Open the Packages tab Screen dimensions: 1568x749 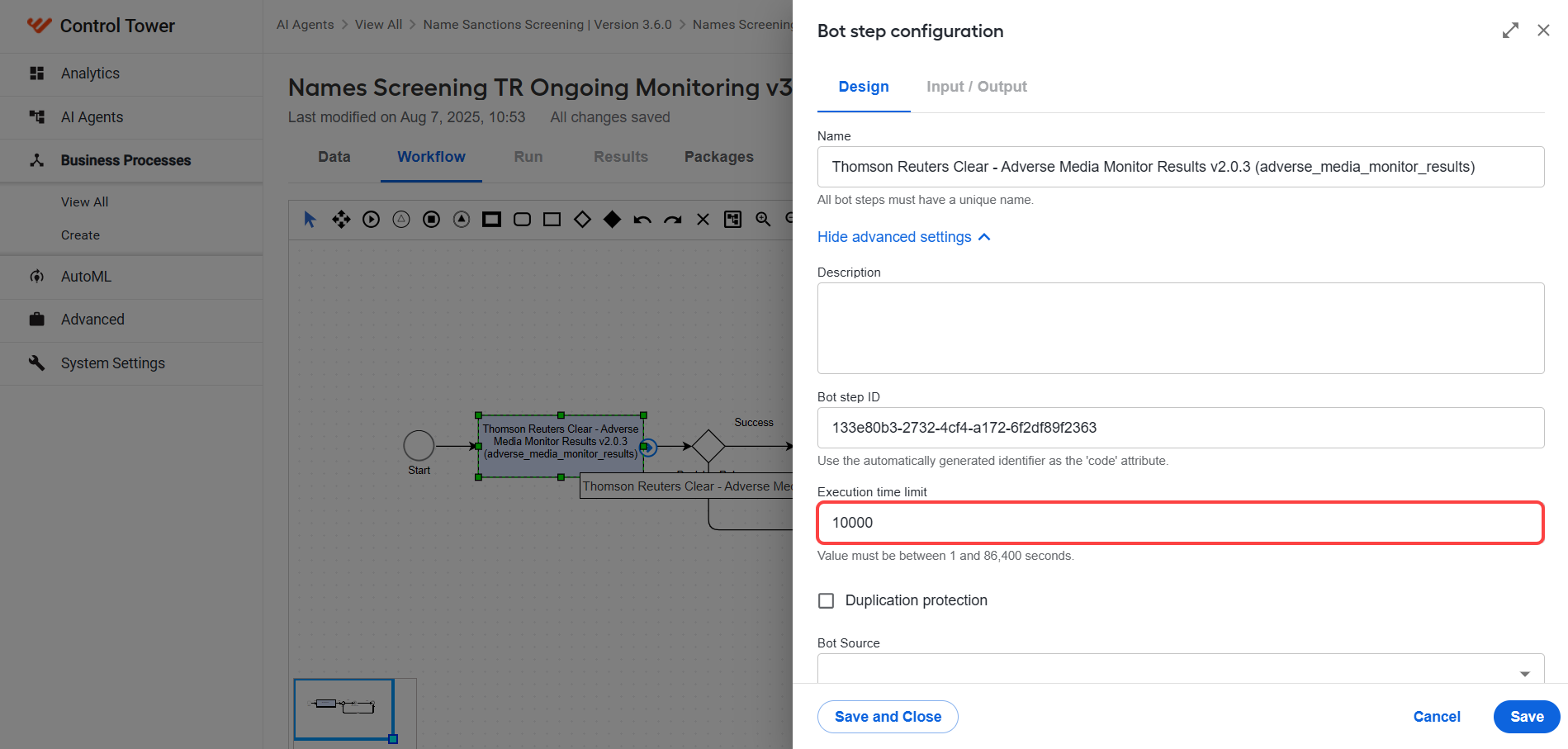tap(719, 157)
